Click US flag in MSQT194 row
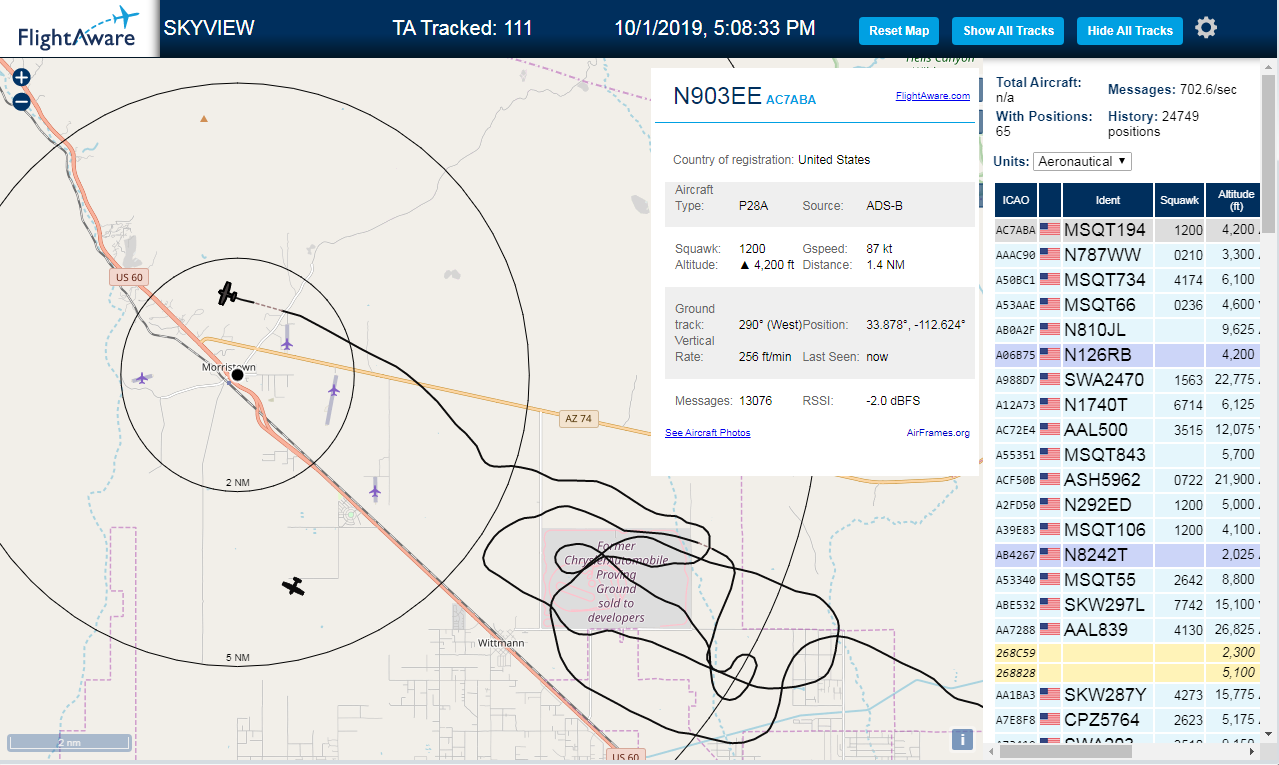 coord(1050,229)
